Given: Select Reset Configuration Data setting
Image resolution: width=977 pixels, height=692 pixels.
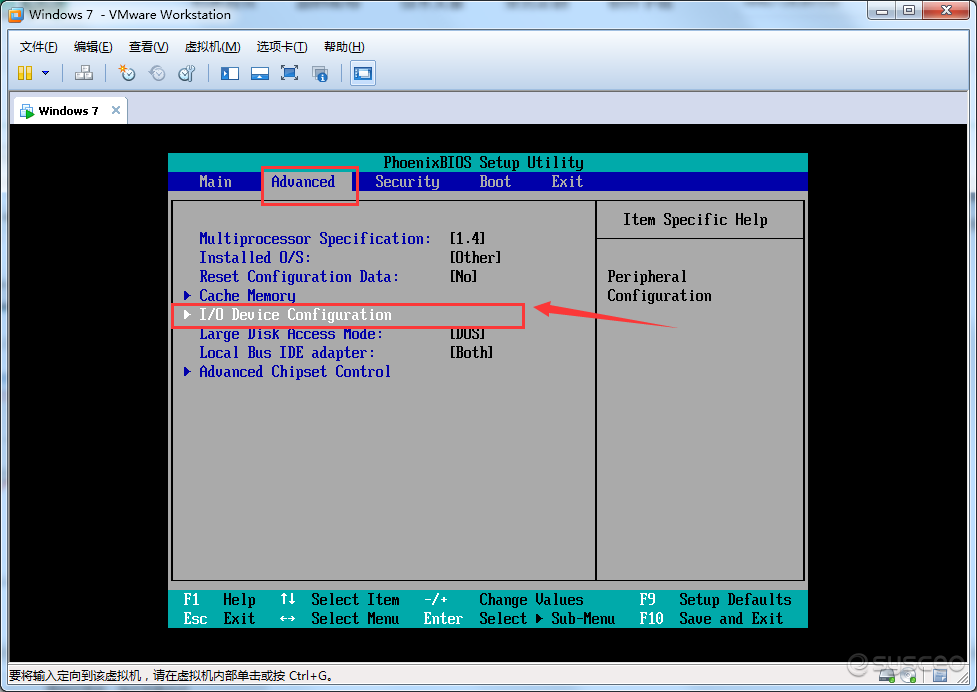Looking at the screenshot, I should coord(298,277).
